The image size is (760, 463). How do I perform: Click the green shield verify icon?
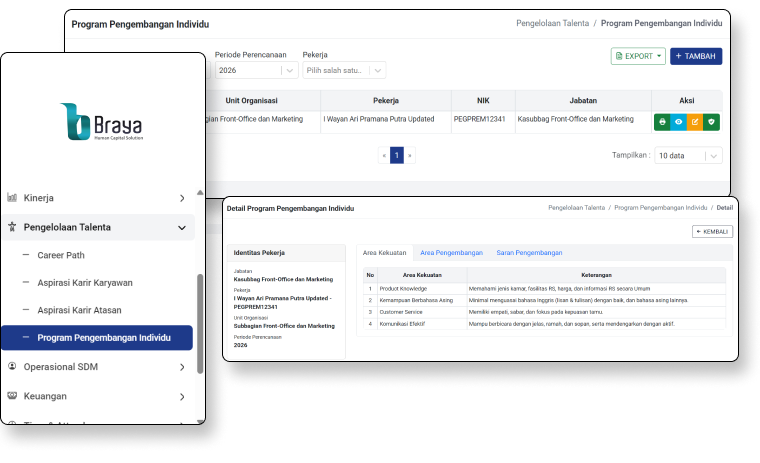[x=711, y=121]
